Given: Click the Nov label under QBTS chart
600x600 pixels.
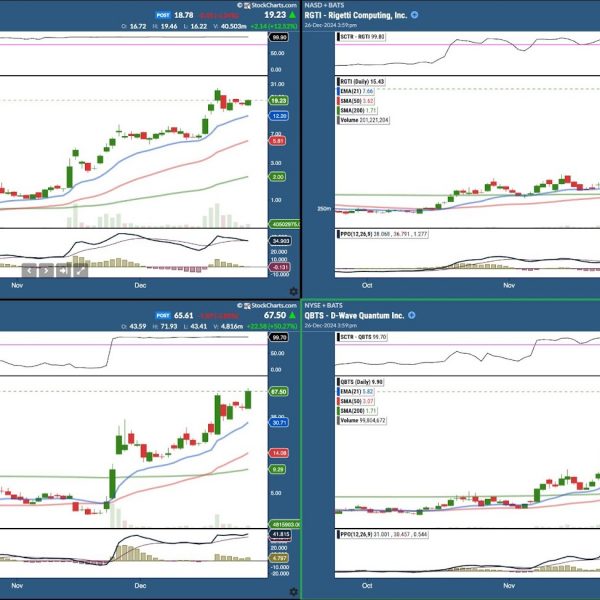Looking at the screenshot, I should click(509, 585).
